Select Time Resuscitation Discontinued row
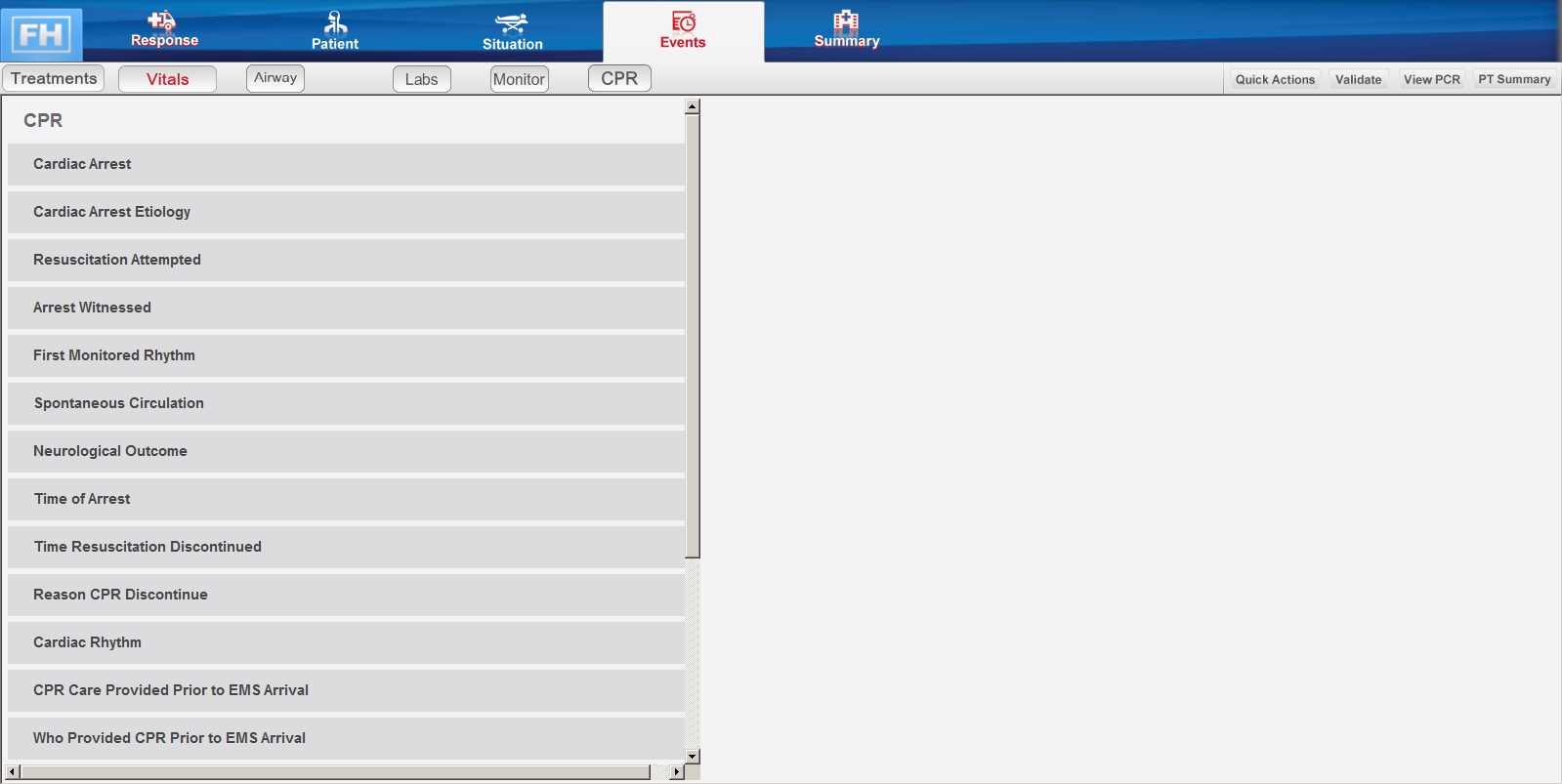This screenshot has width=1562, height=784. [346, 547]
